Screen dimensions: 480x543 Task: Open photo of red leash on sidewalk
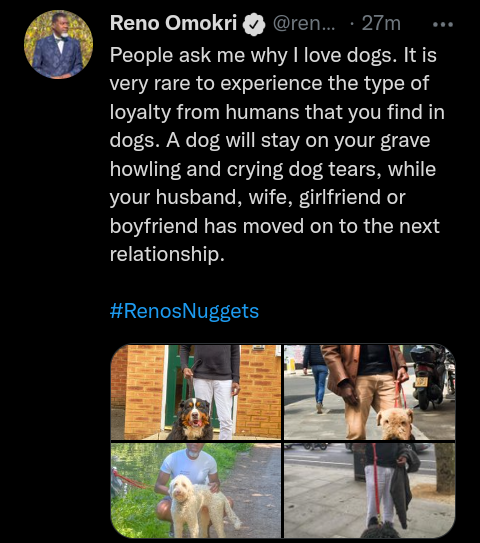click(369, 490)
